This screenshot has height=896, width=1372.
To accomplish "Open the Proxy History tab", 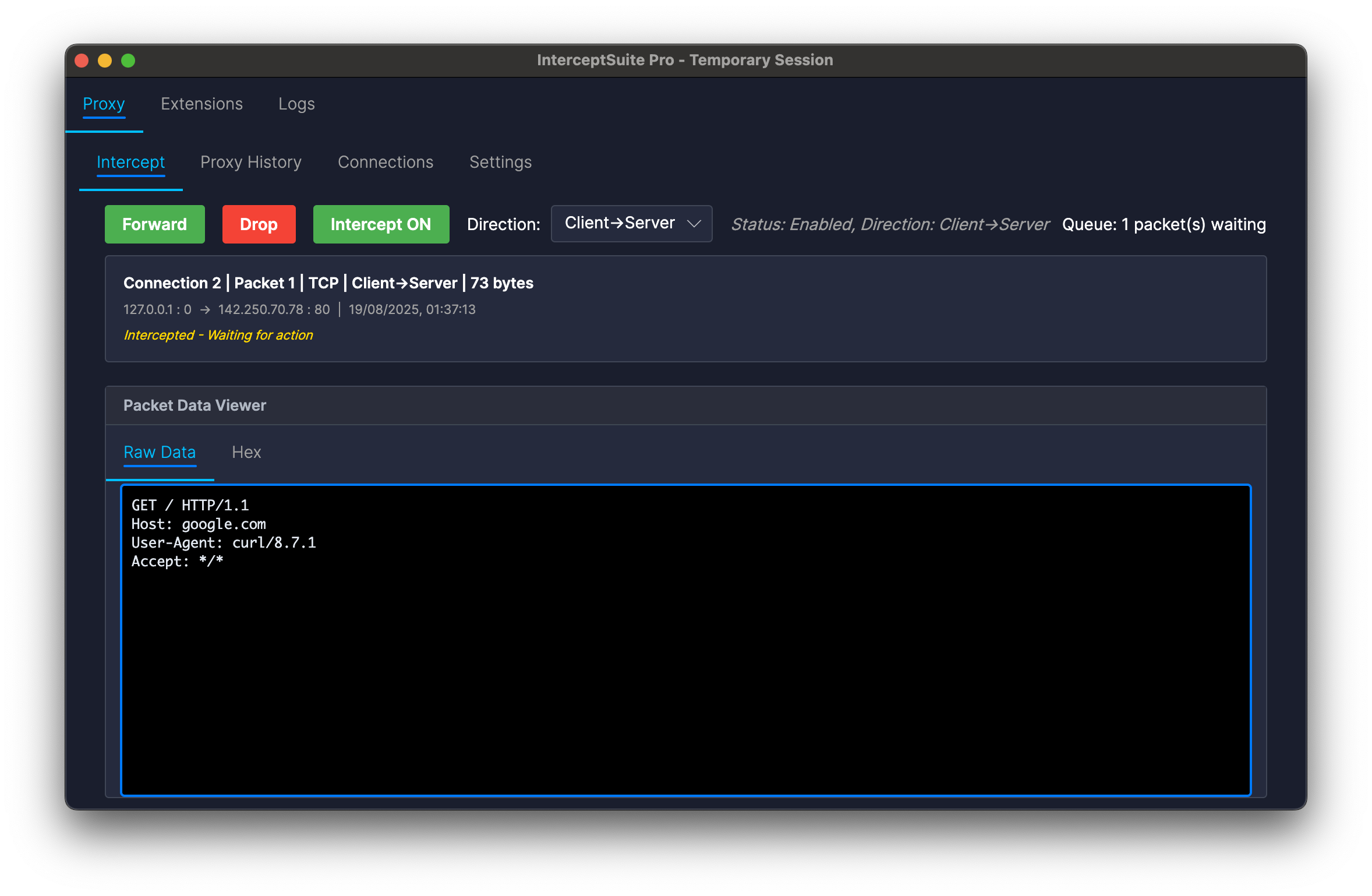I will pyautogui.click(x=251, y=162).
